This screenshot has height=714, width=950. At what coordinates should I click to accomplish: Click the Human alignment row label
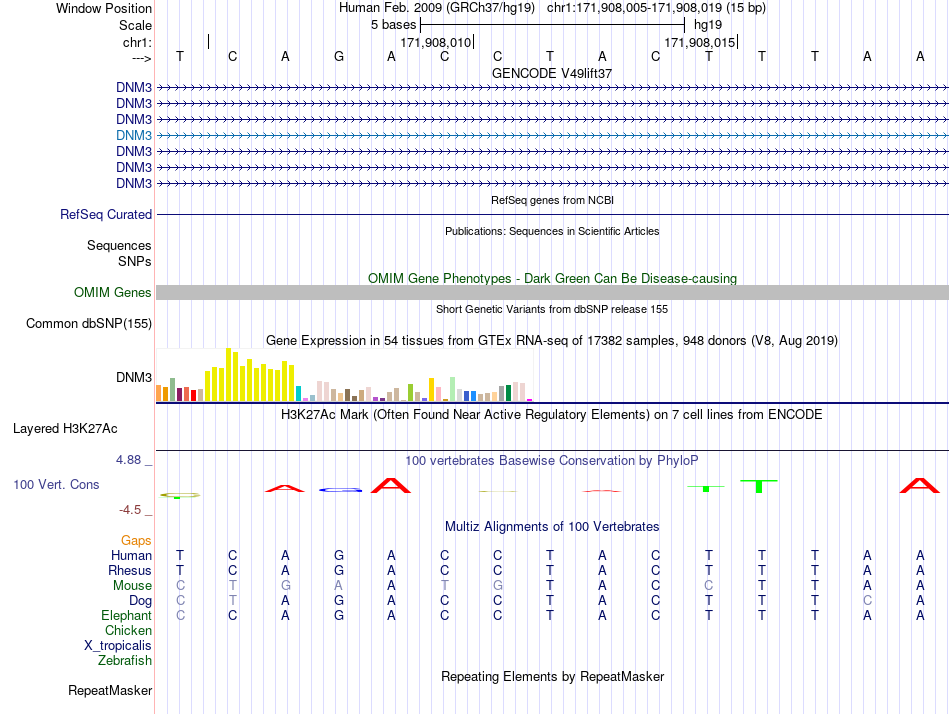(131, 556)
